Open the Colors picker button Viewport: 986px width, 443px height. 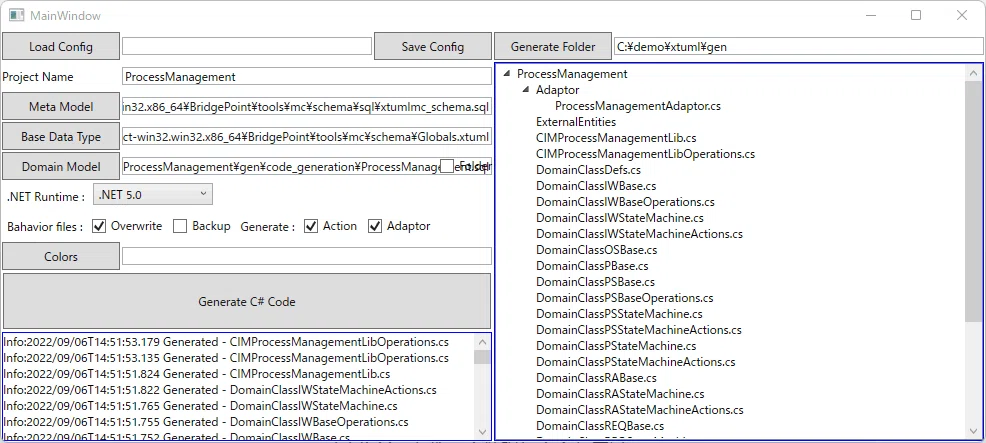pyautogui.click(x=61, y=257)
